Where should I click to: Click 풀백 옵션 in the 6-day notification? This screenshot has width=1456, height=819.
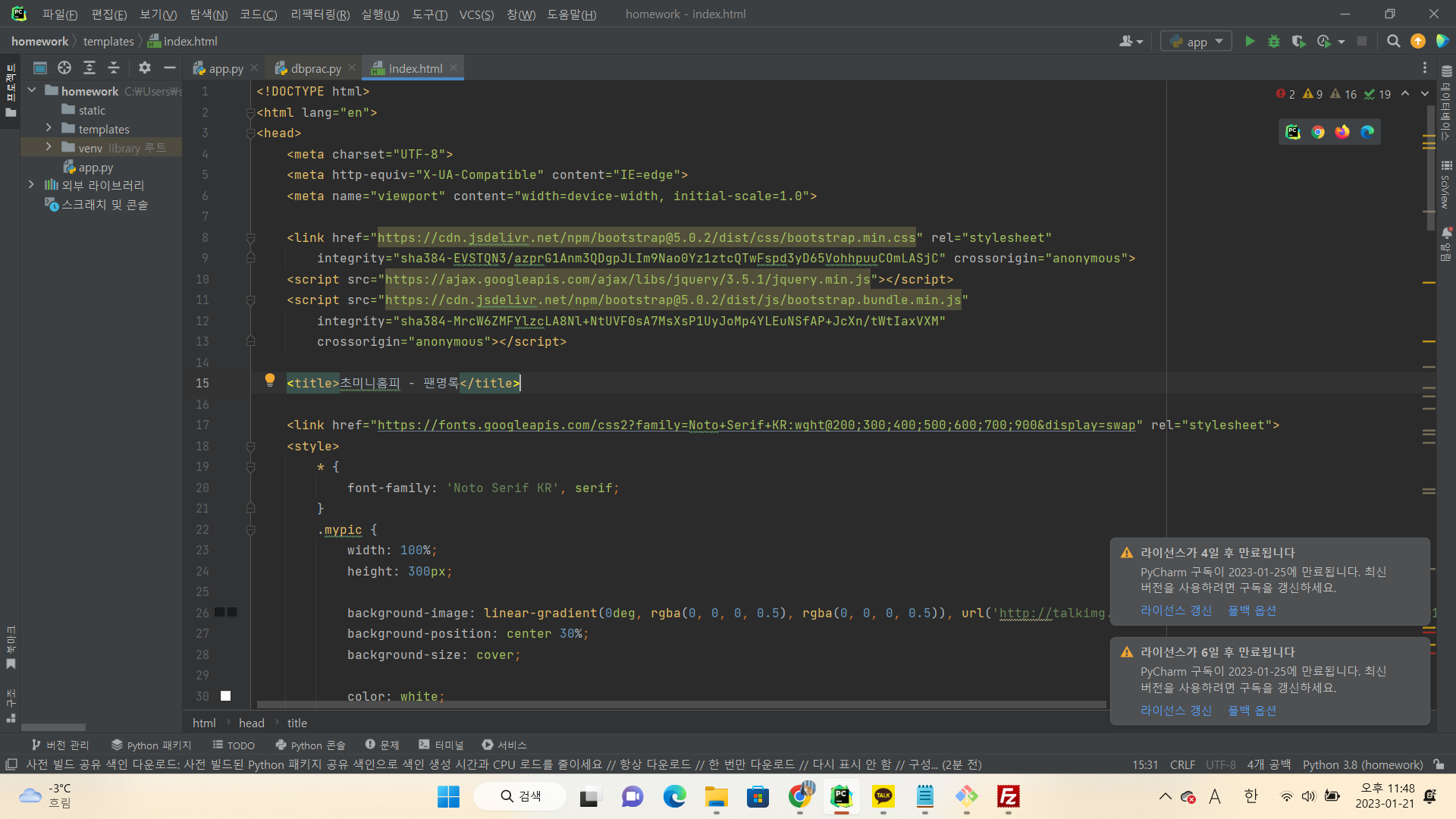click(1252, 711)
